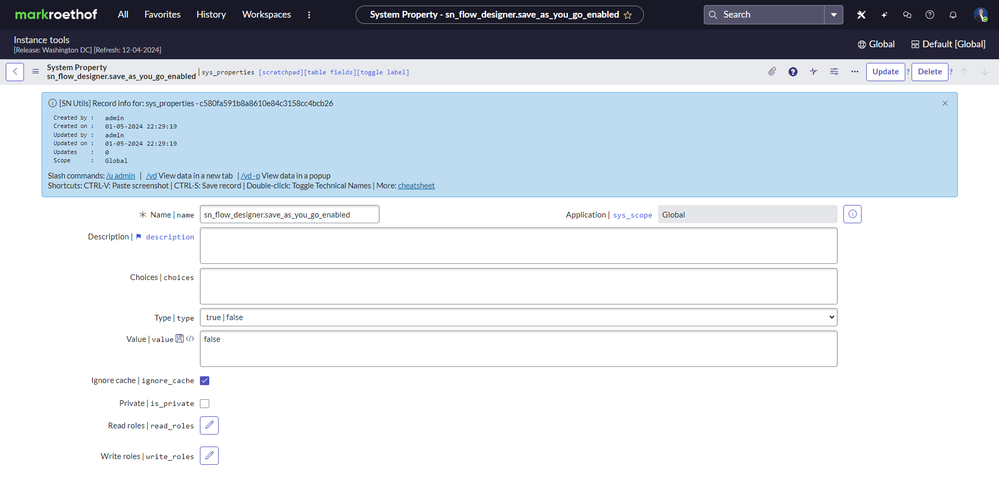Click back arrow button on form header
Image resolution: width=999 pixels, height=485 pixels.
pyautogui.click(x=15, y=72)
